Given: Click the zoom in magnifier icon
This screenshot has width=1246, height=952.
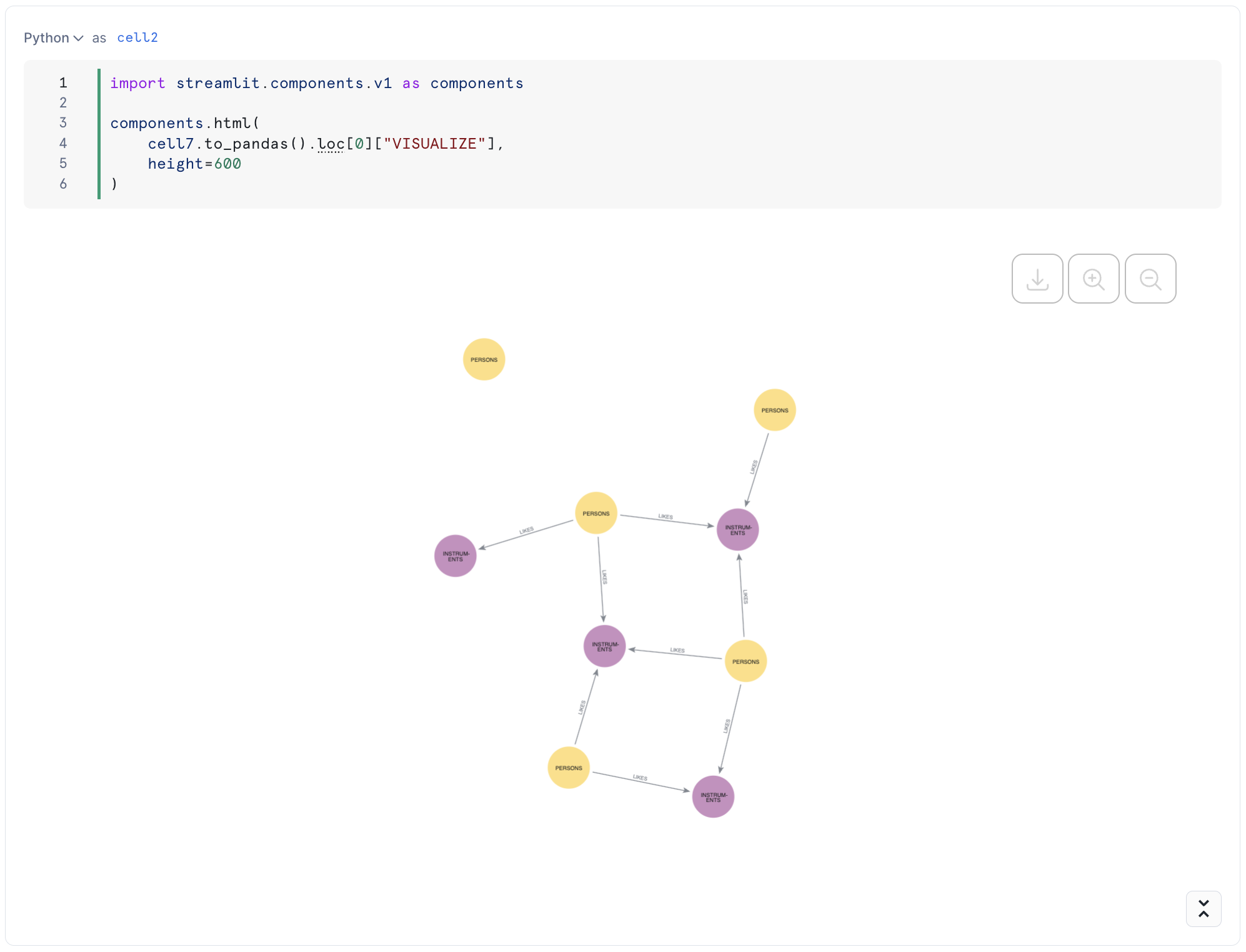Looking at the screenshot, I should (1094, 279).
